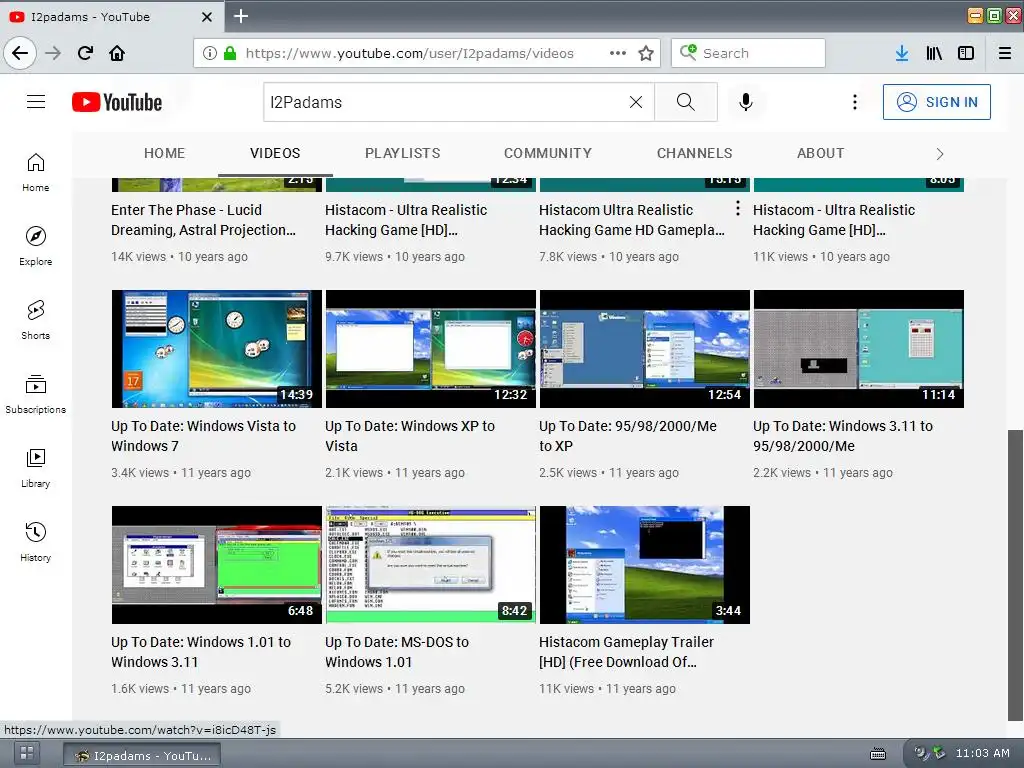Click the 8:42 MS-DOS thumbnail
Screen dimensions: 1024x768
[430, 565]
